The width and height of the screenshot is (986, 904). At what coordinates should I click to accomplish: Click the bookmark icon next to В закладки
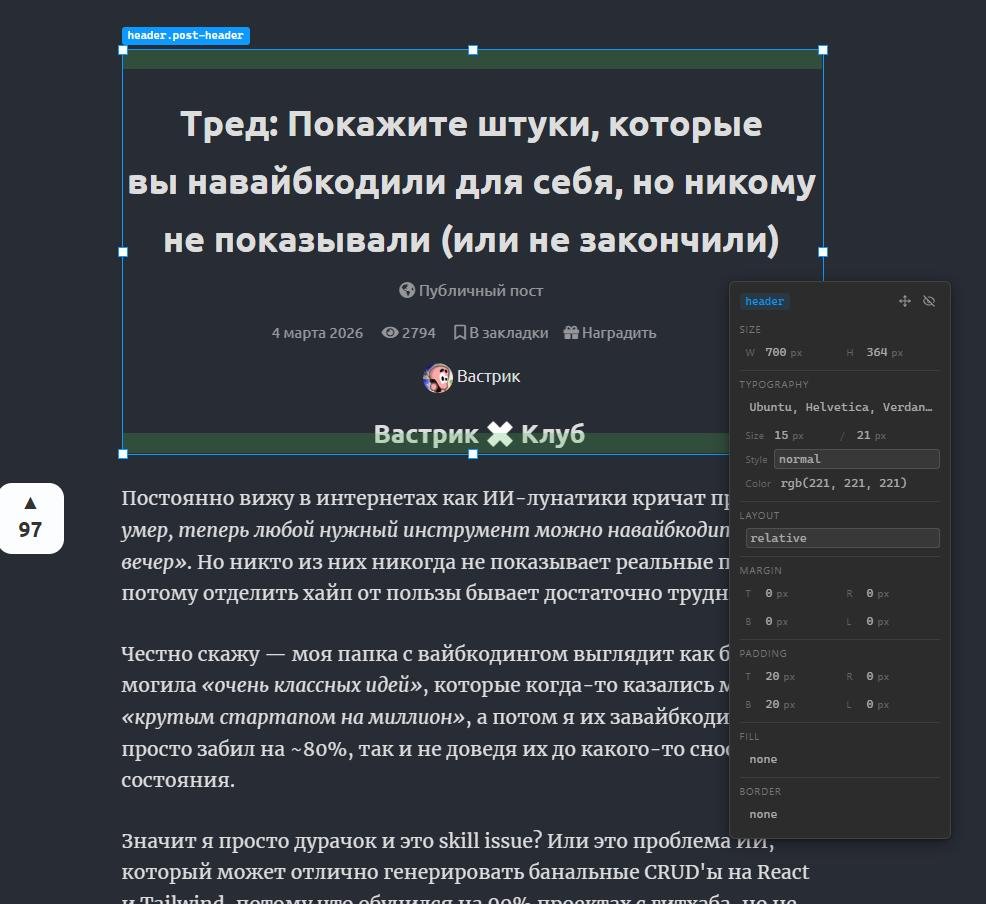tap(460, 333)
